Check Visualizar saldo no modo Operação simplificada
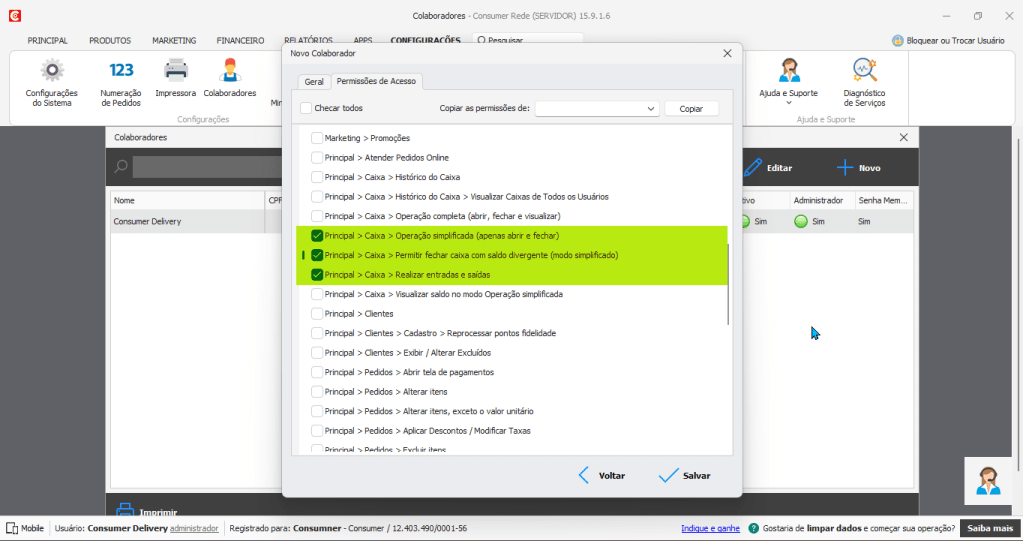Viewport: 1023px width, 541px height. [x=317, y=294]
